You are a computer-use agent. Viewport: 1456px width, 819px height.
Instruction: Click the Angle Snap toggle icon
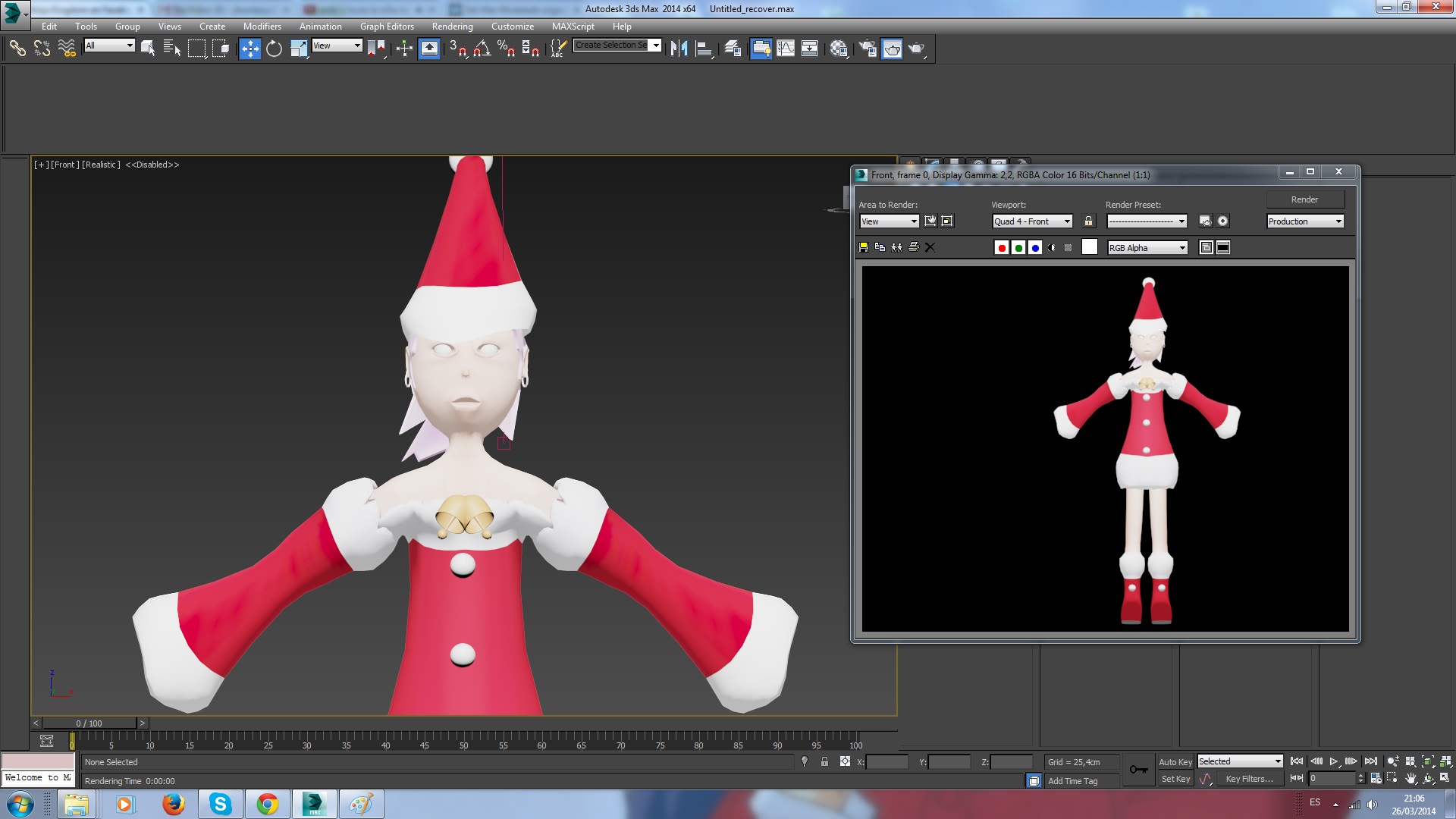(x=482, y=49)
